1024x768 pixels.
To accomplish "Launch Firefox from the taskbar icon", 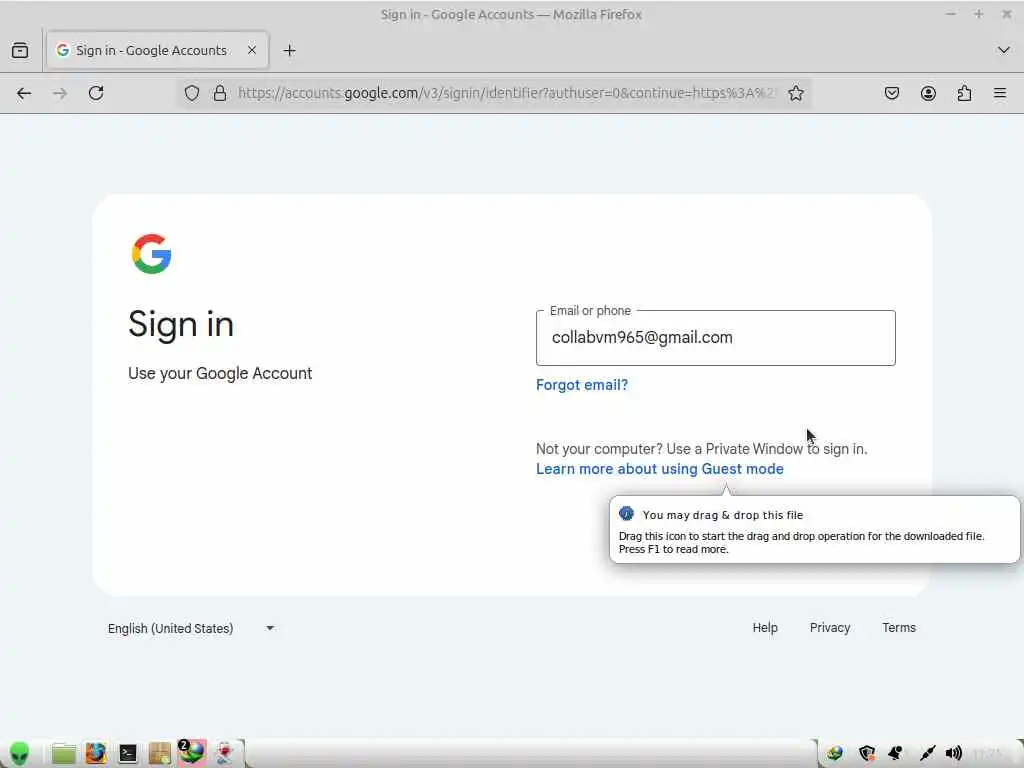I will [95, 754].
